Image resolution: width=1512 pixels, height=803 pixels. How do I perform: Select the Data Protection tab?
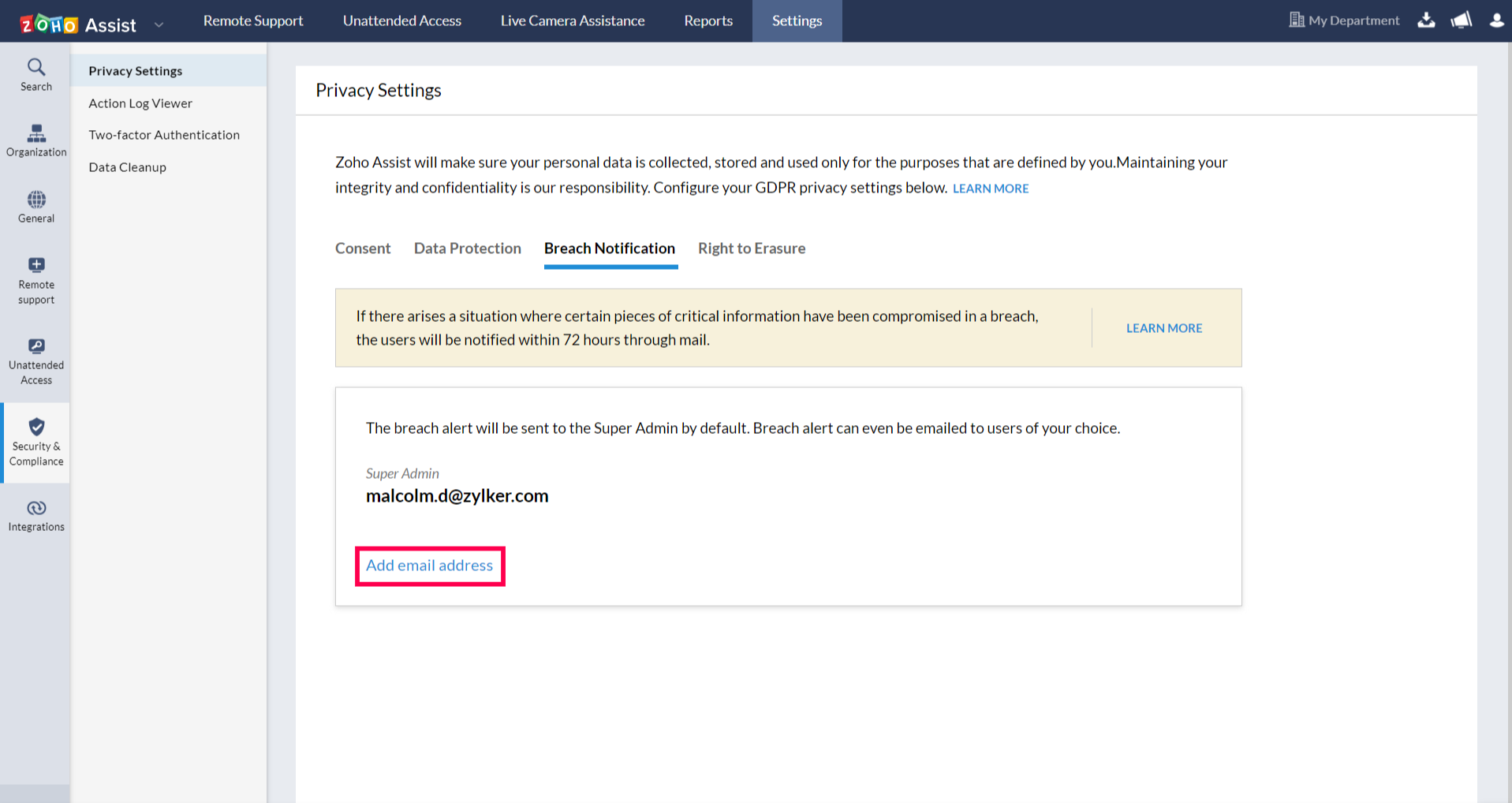(x=467, y=248)
